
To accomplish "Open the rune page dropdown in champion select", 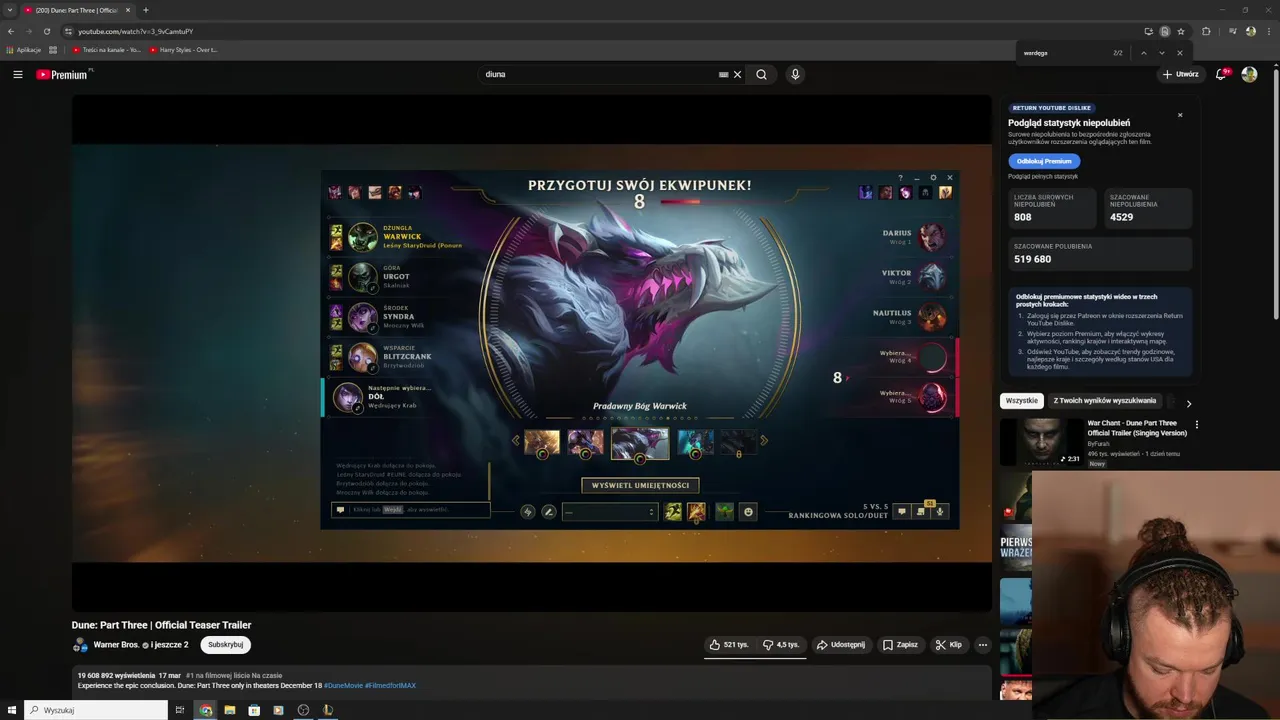I will tap(610, 512).
